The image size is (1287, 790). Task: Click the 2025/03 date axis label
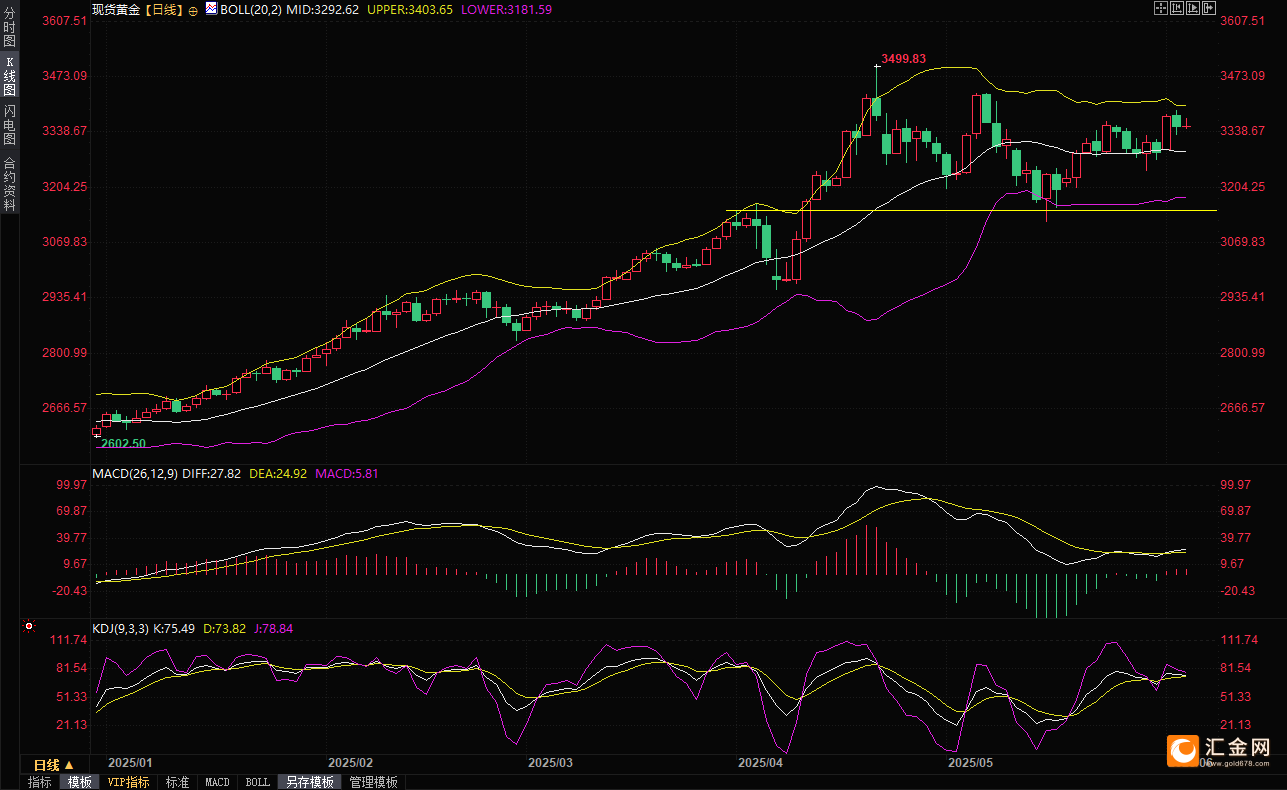551,762
